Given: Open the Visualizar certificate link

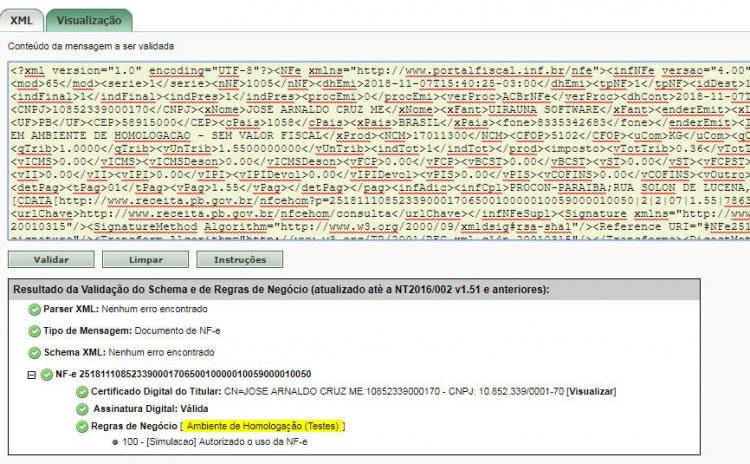Looking at the screenshot, I should click(x=591, y=392).
